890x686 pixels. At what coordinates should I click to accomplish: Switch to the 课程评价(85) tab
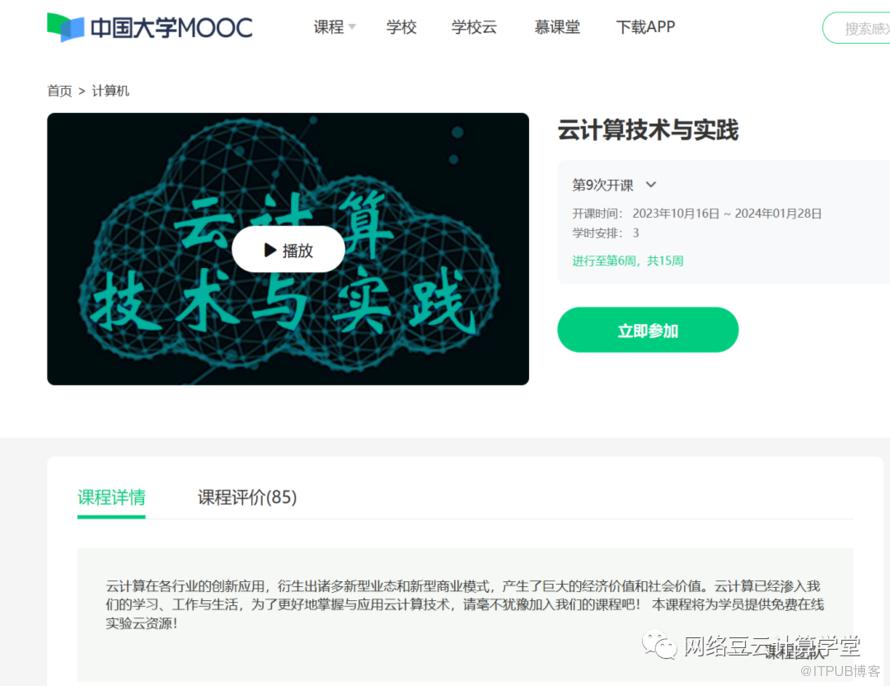pos(247,498)
